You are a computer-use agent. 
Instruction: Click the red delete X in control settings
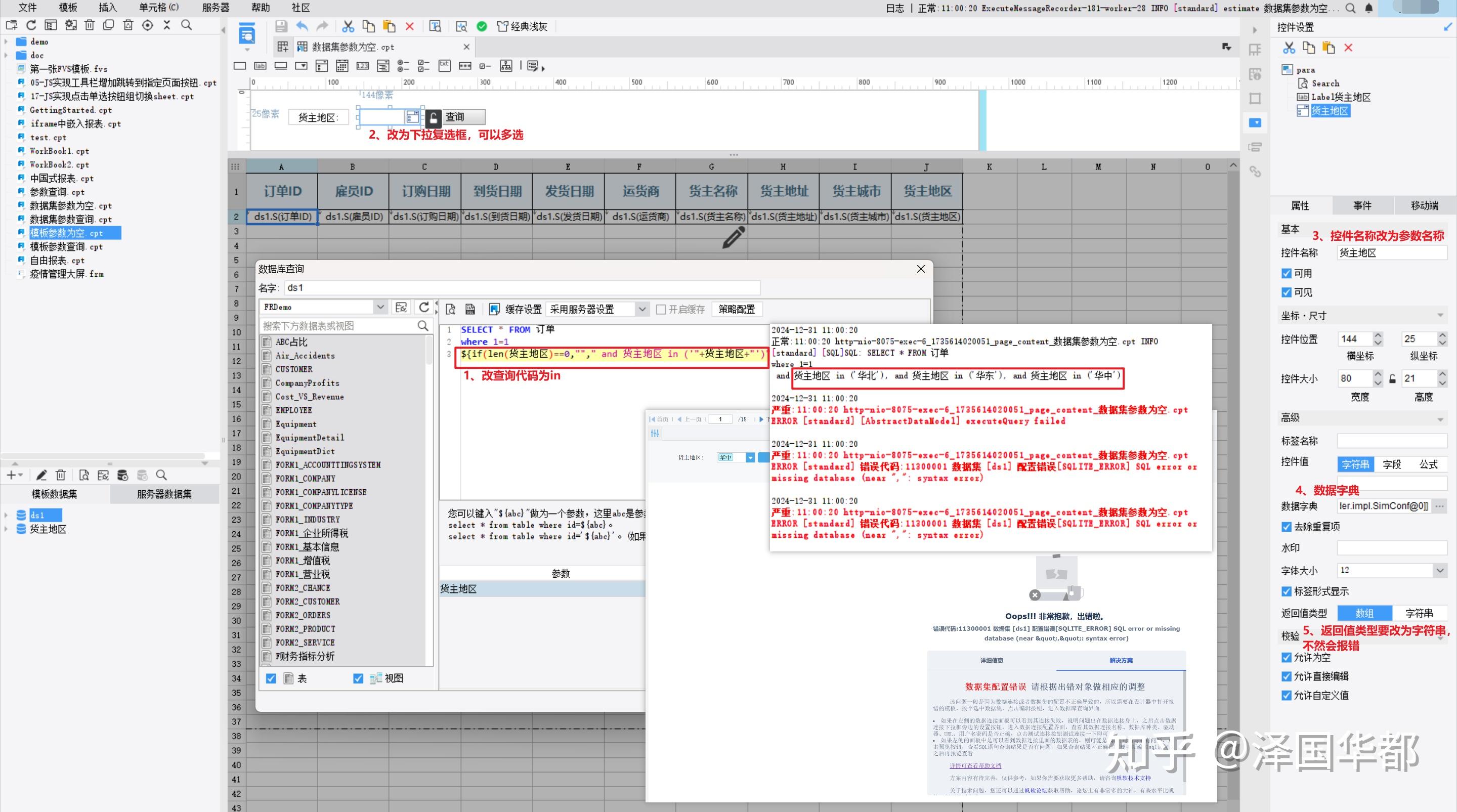pyautogui.click(x=1348, y=48)
